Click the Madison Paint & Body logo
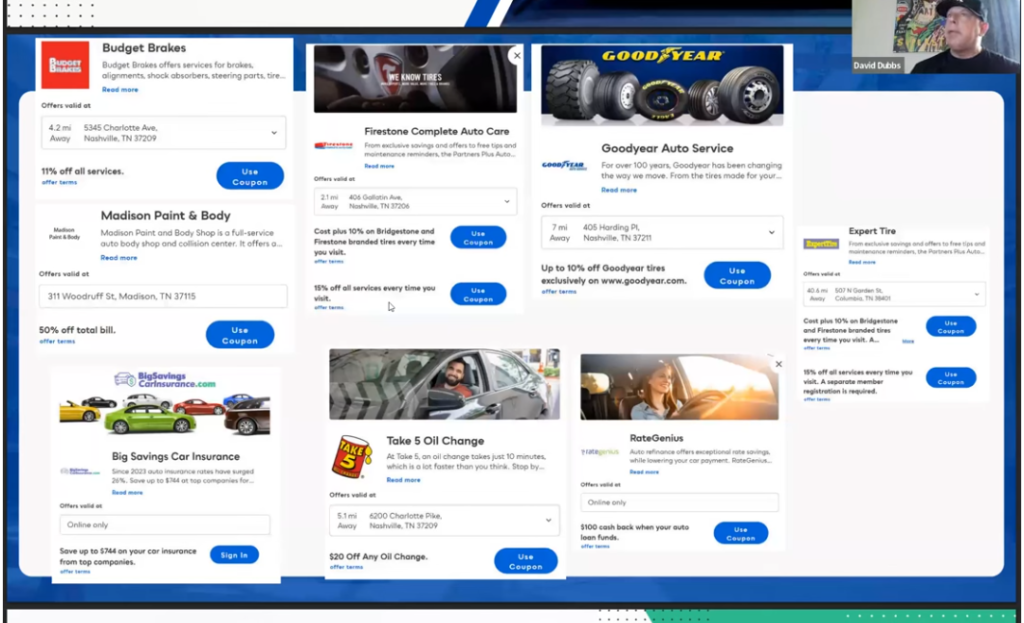This screenshot has height=623, width=1024. pyautogui.click(x=64, y=234)
